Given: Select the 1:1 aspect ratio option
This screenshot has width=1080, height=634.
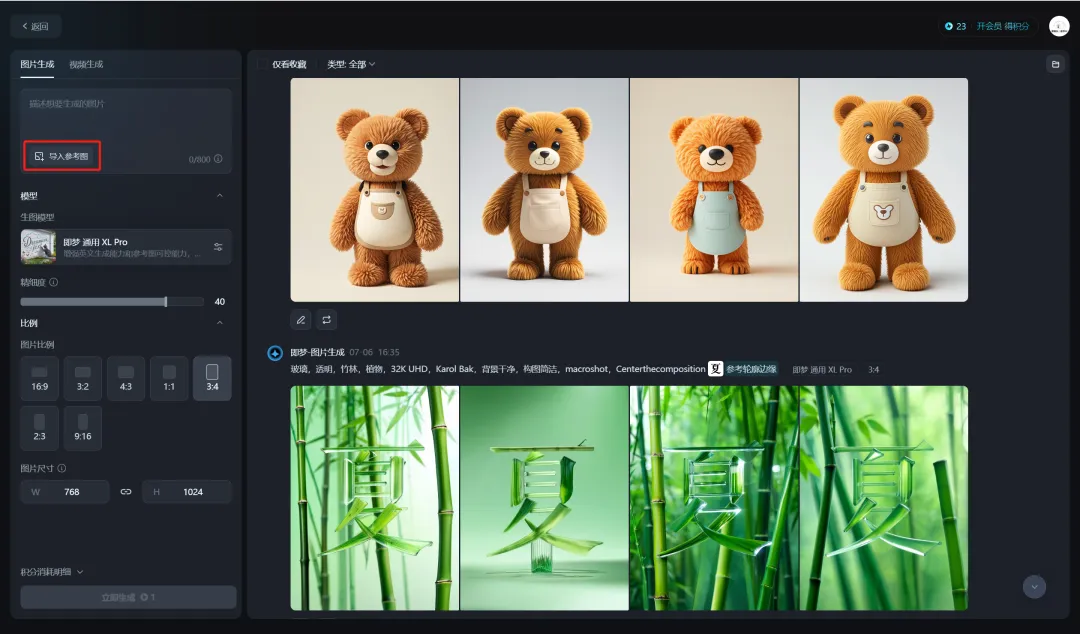Looking at the screenshot, I should click(169, 378).
